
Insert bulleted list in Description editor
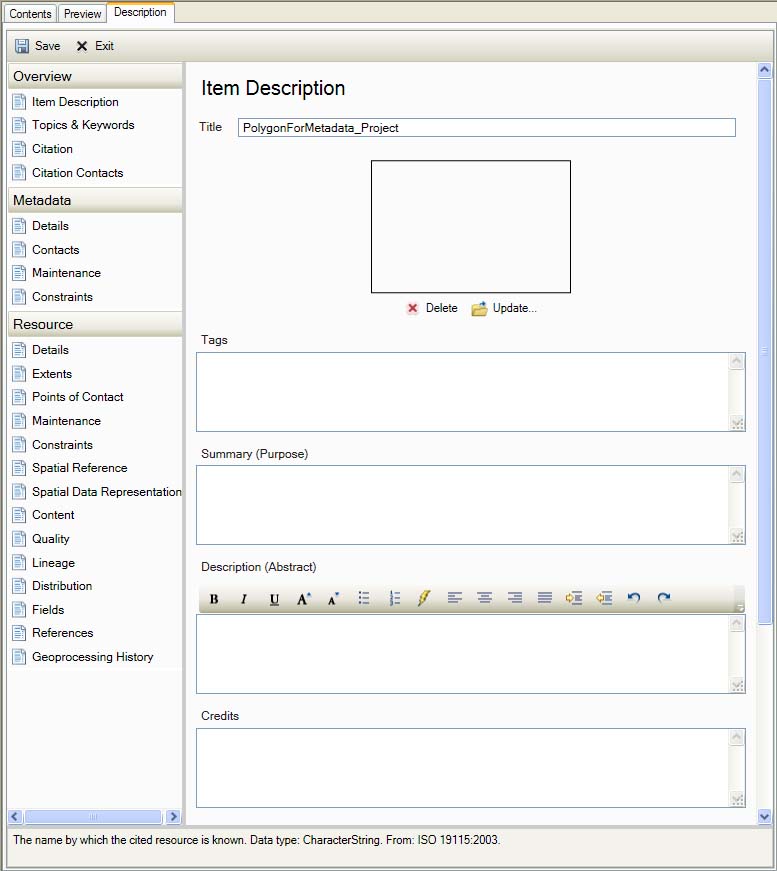[x=364, y=598]
